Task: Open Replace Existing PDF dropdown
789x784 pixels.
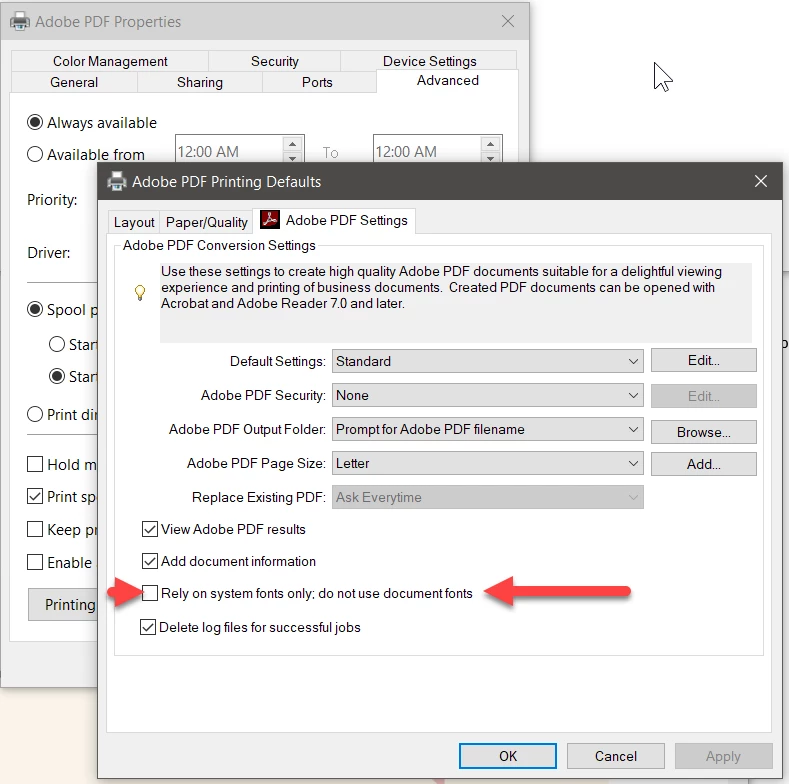Action: [487, 497]
